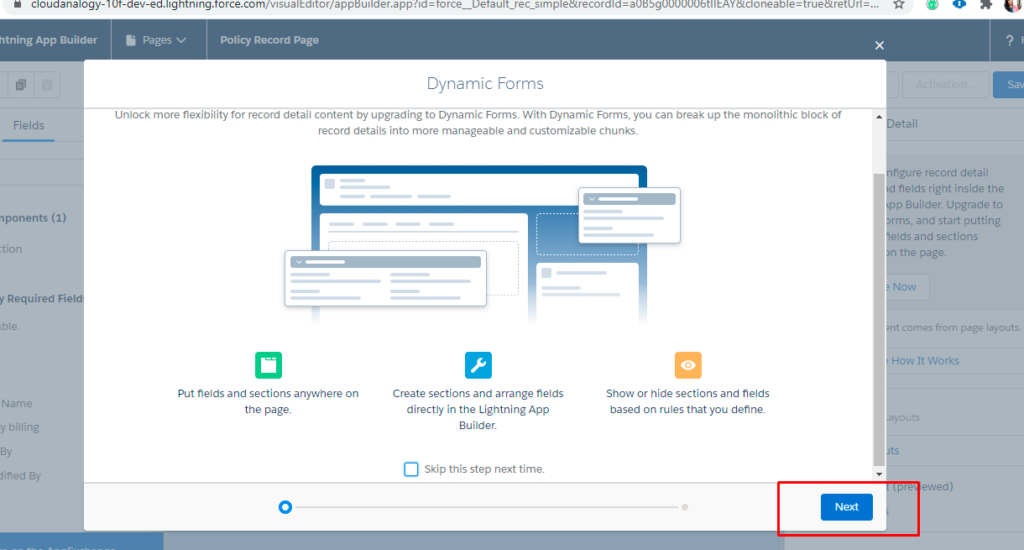Check the Skip this step next time box
1024x550 pixels.
(411, 469)
